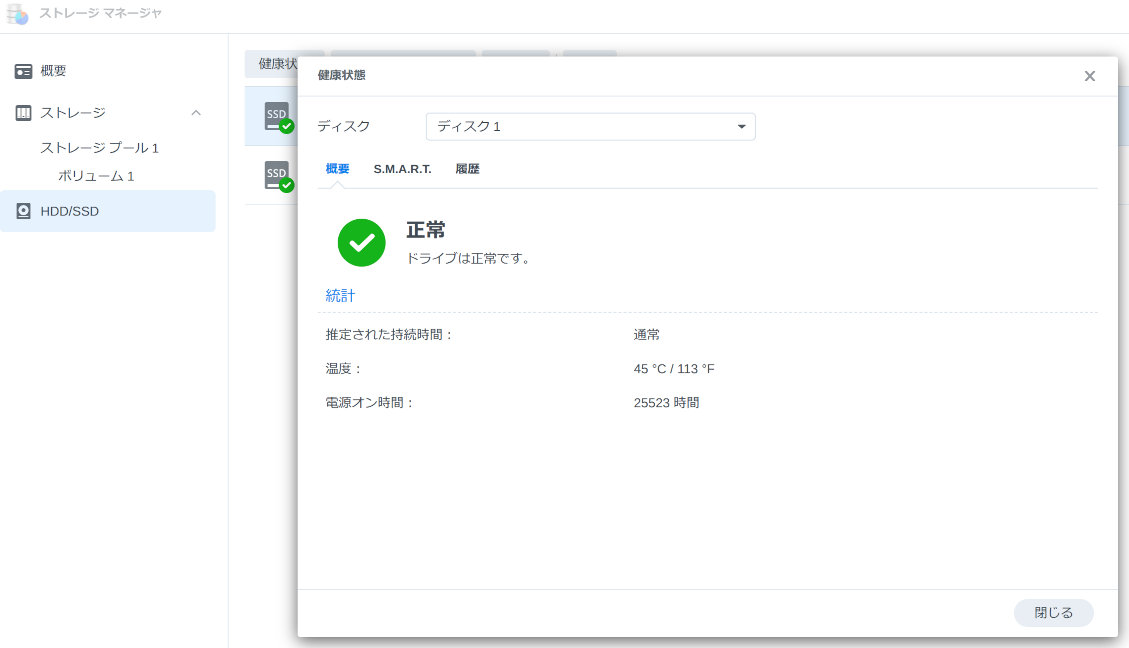Switch to the 履歴 history tab
This screenshot has height=648, width=1129.
[x=467, y=168]
